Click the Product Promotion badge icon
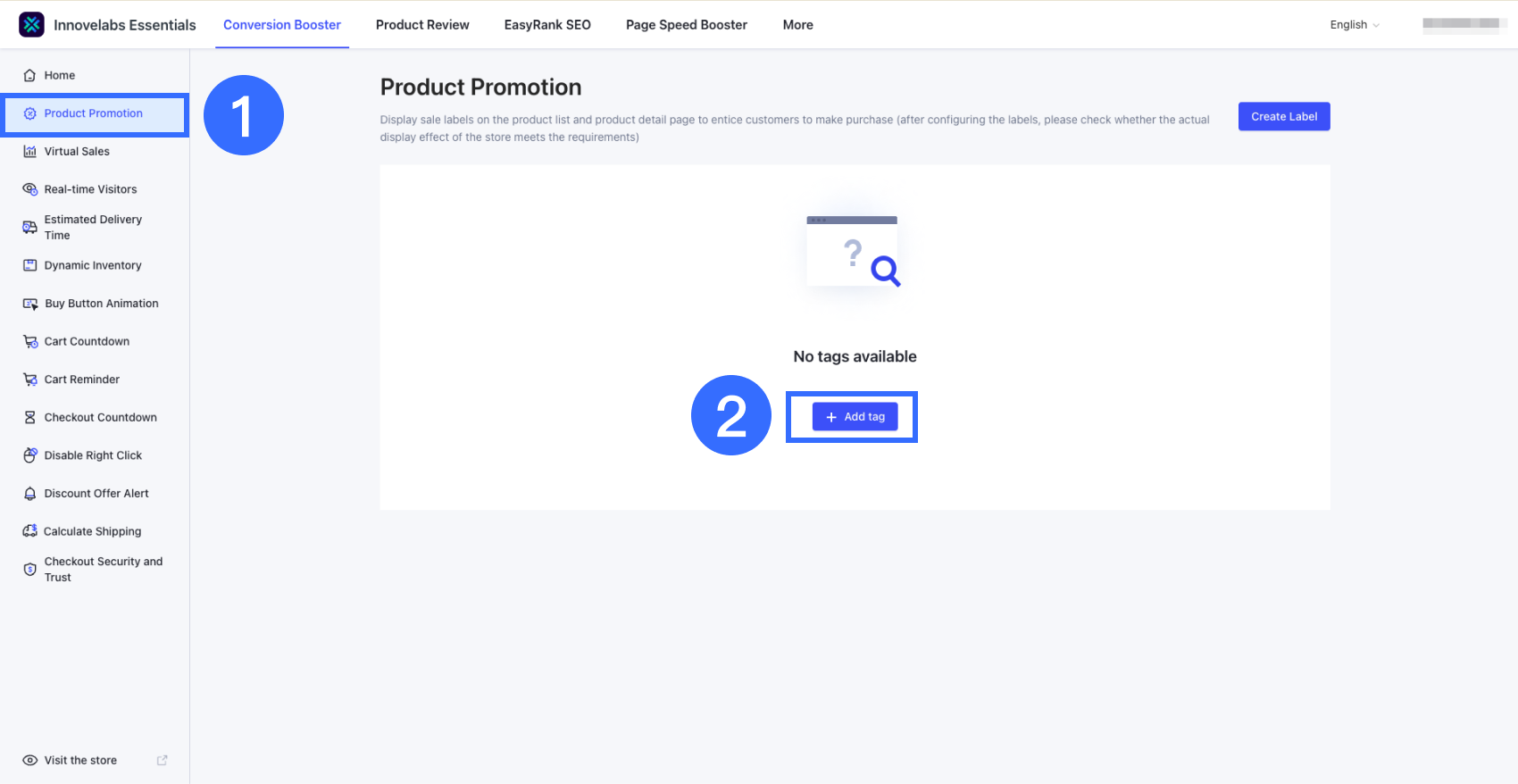Viewport: 1518px width, 784px height. (x=29, y=113)
